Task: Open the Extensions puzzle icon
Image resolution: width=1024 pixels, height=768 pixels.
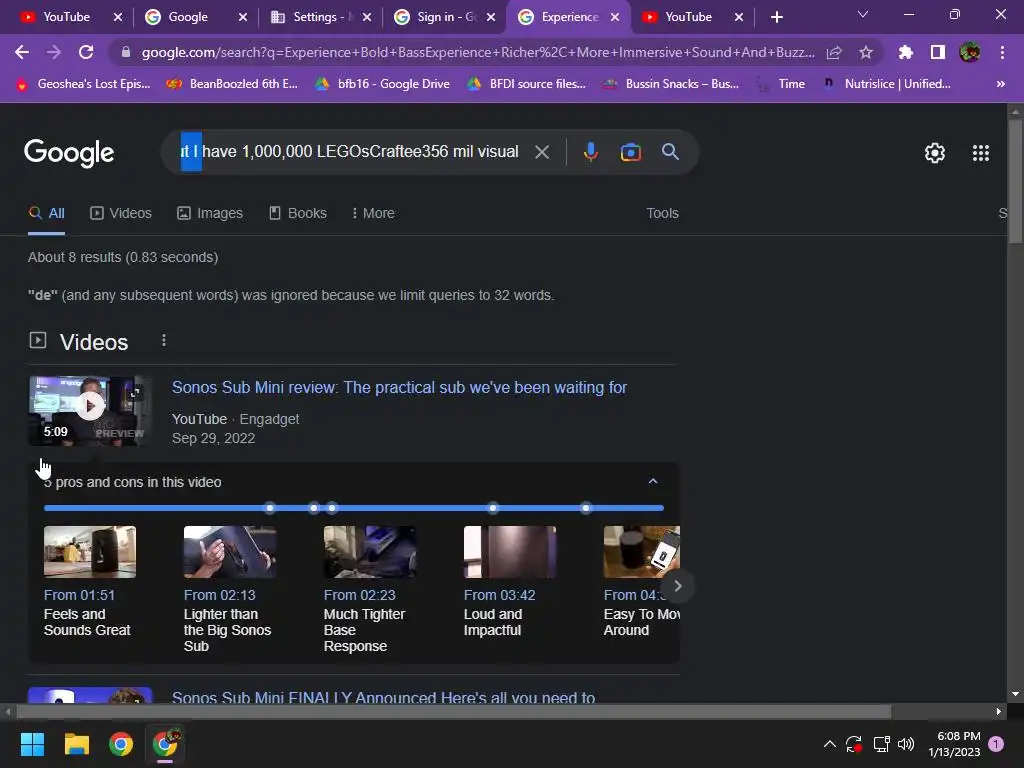Action: tap(905, 52)
